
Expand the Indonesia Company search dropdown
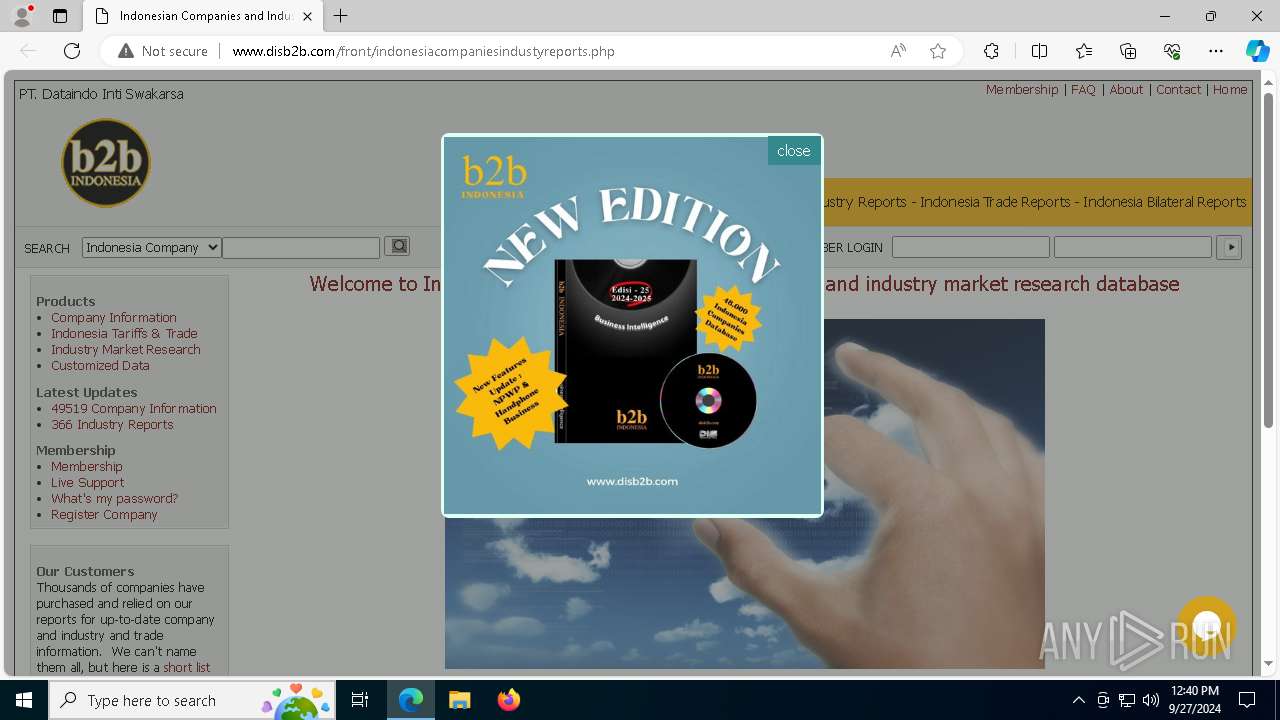tap(152, 247)
